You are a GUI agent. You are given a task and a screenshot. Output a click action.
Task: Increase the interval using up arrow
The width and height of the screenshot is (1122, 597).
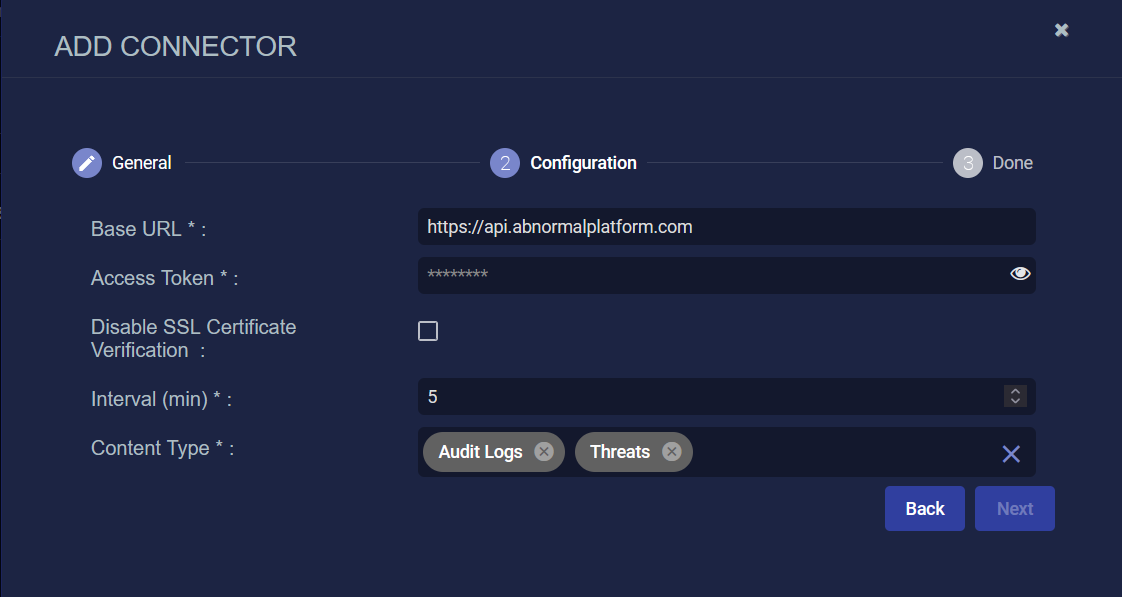pyautogui.click(x=1015, y=392)
